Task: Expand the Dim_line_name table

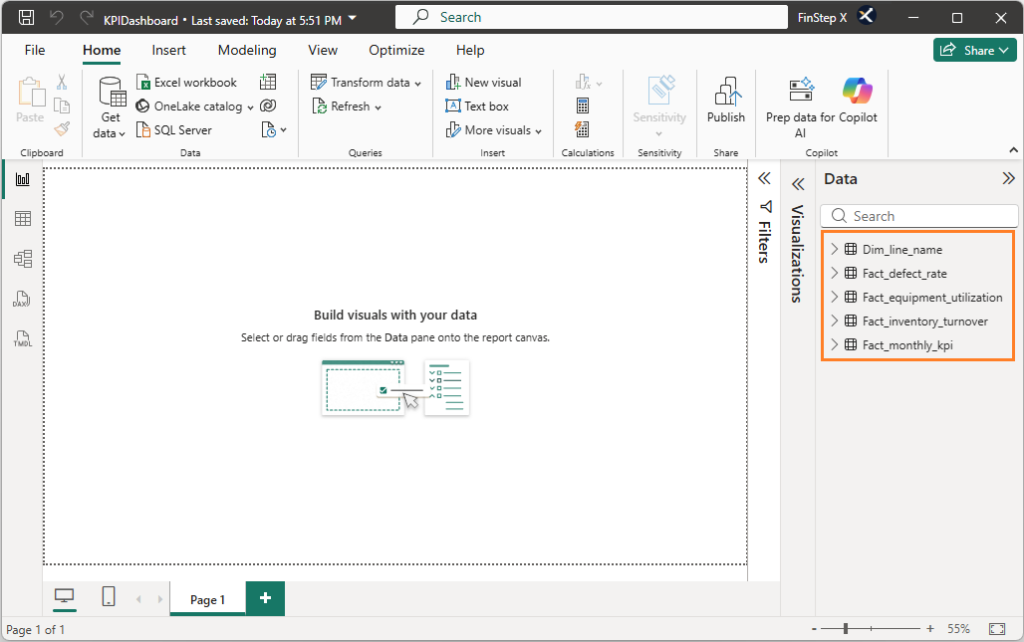Action: tap(834, 249)
